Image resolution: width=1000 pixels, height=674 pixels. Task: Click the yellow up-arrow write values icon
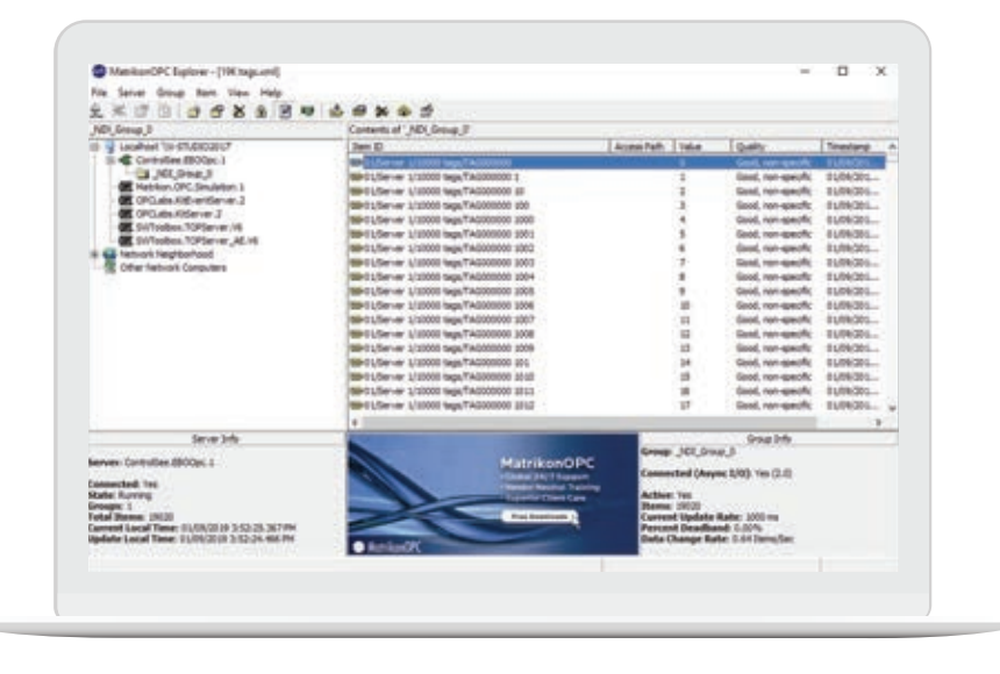pyautogui.click(x=404, y=112)
